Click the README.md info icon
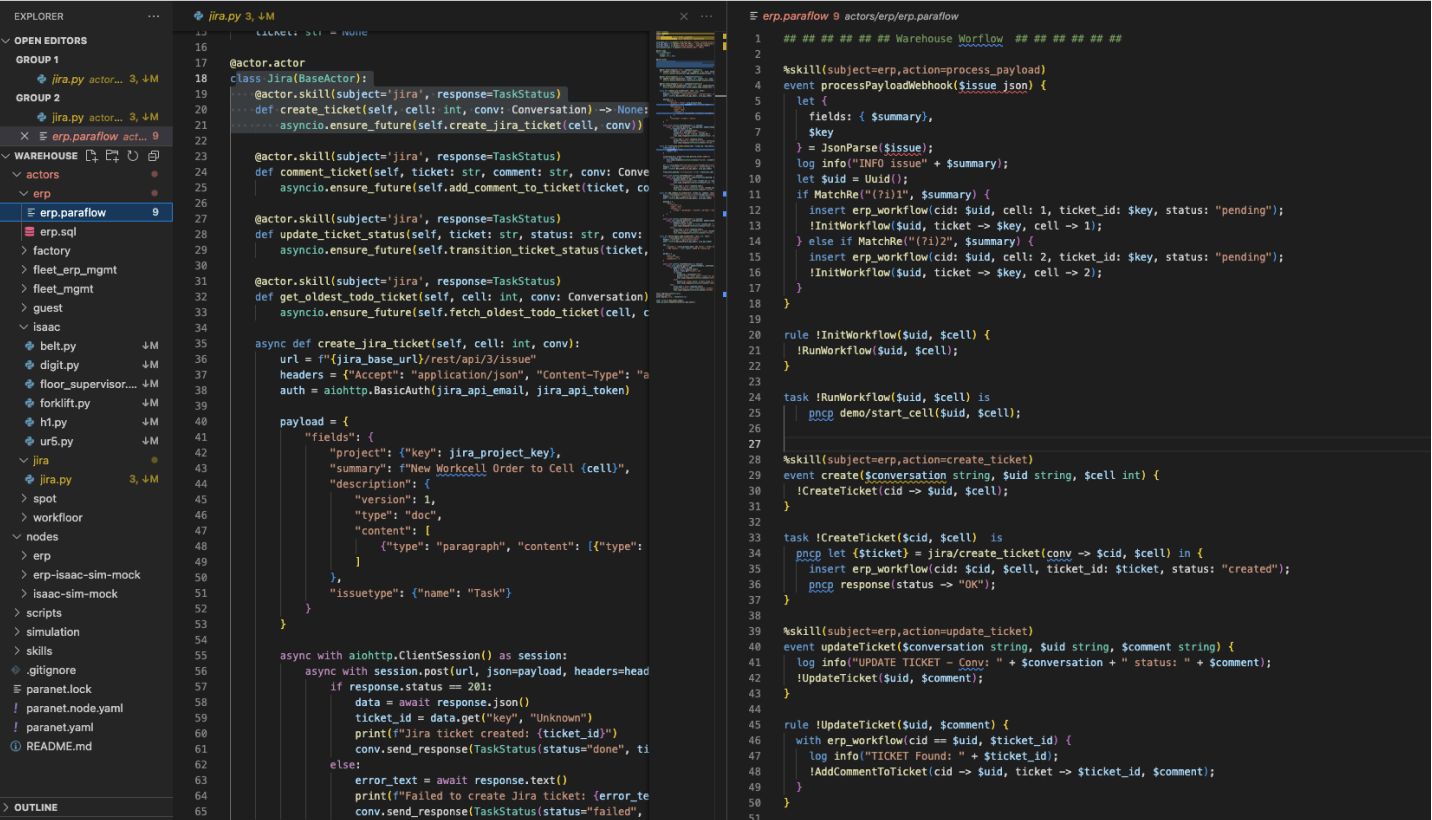 16,746
